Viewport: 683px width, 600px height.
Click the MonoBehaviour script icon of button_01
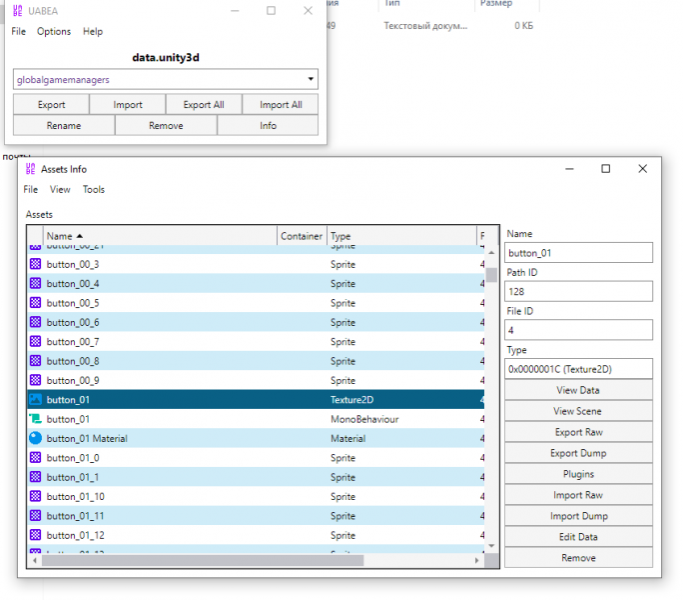click(x=35, y=419)
